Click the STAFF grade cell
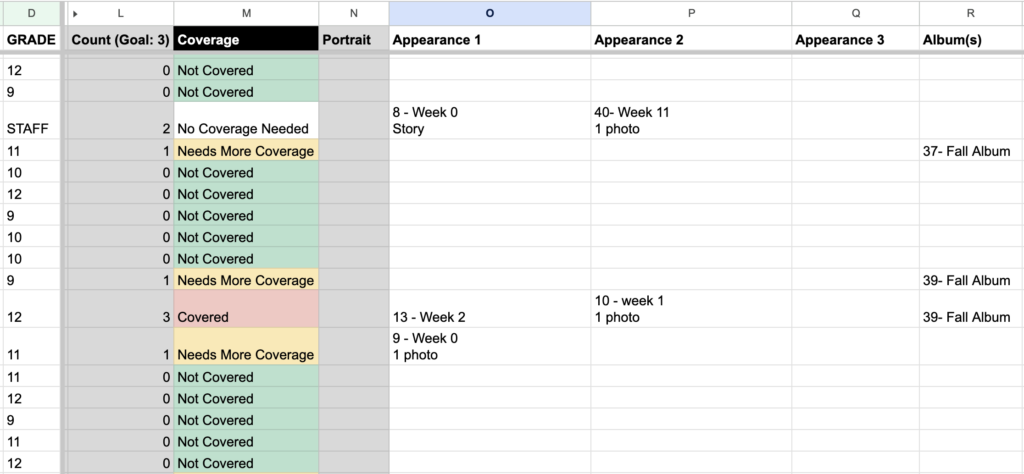 click(30, 129)
